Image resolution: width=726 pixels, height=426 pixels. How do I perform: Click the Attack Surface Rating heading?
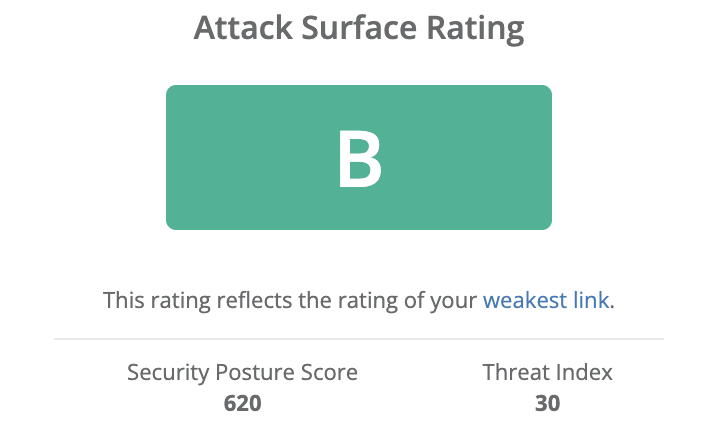click(359, 29)
